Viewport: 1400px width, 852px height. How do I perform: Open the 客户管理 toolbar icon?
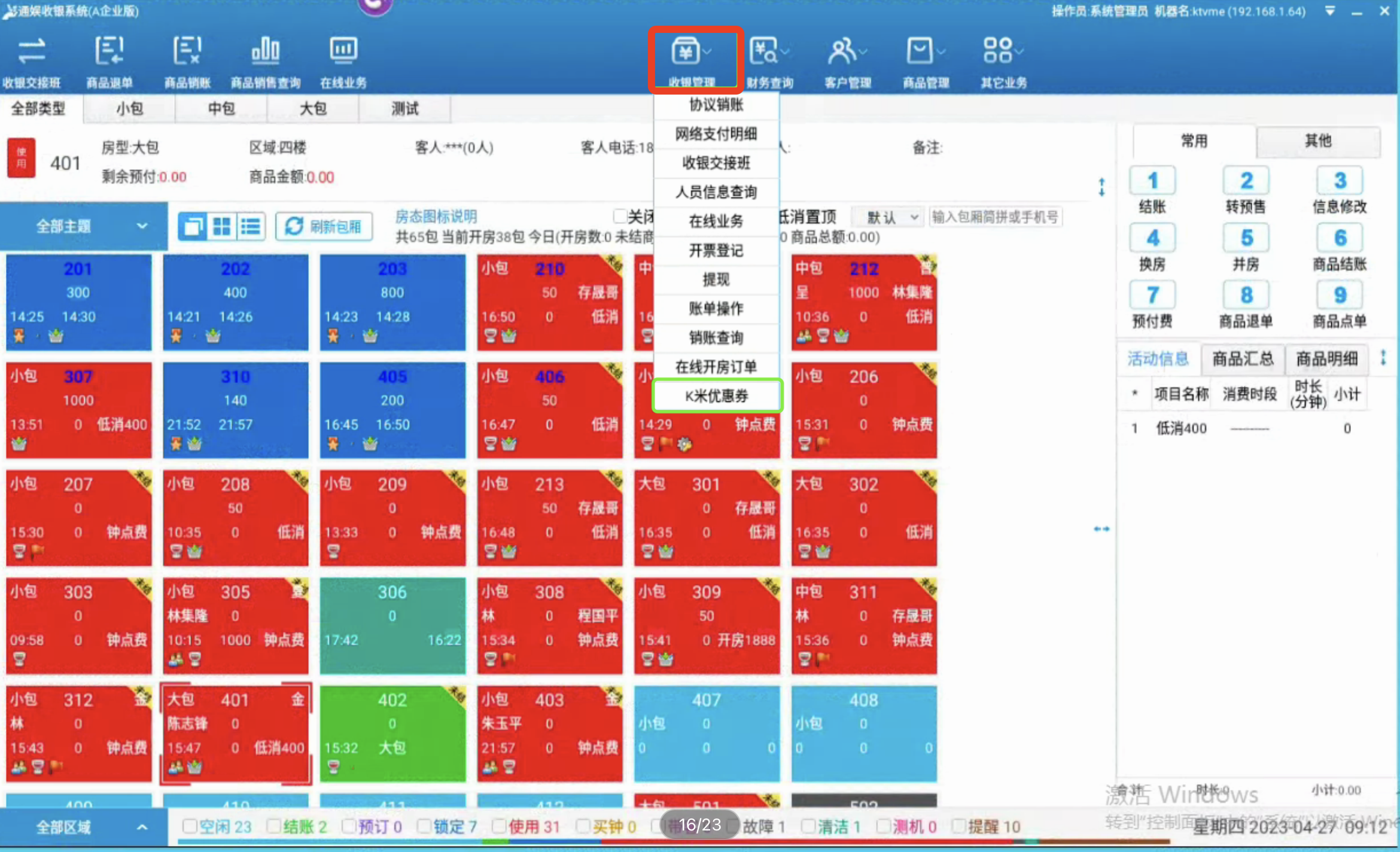[x=847, y=62]
